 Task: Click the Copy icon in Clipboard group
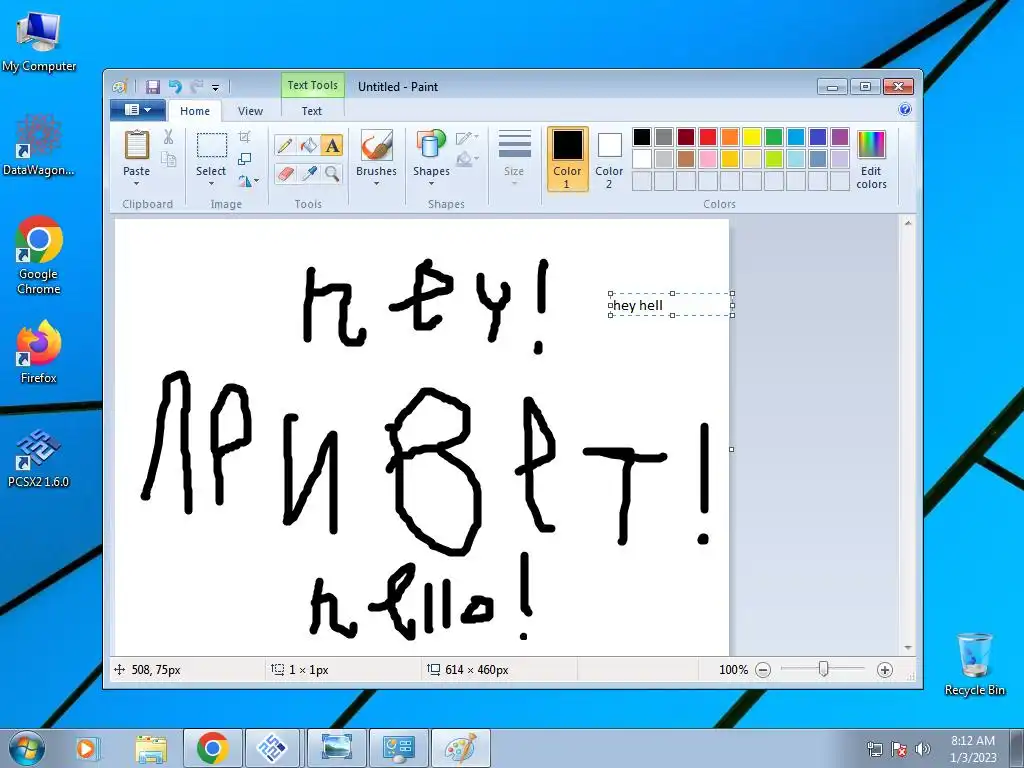(x=168, y=159)
